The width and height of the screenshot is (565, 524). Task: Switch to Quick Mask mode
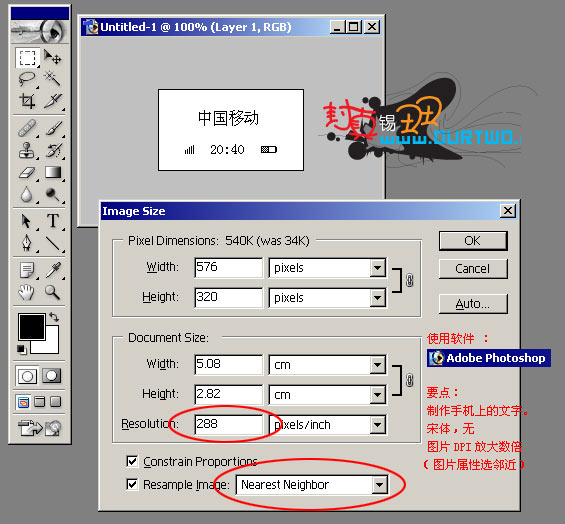pos(52,376)
